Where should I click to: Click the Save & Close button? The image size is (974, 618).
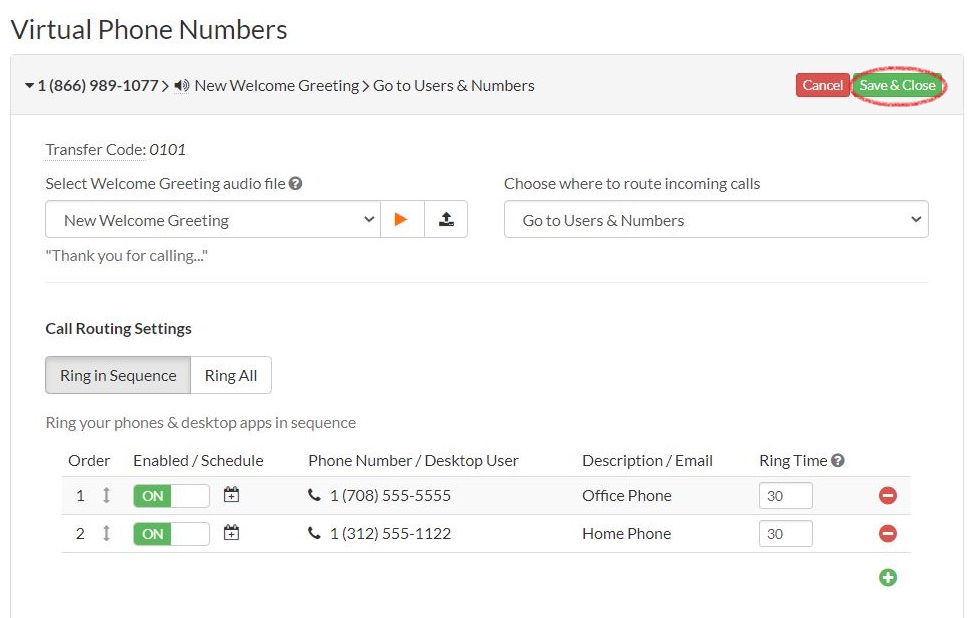(897, 85)
